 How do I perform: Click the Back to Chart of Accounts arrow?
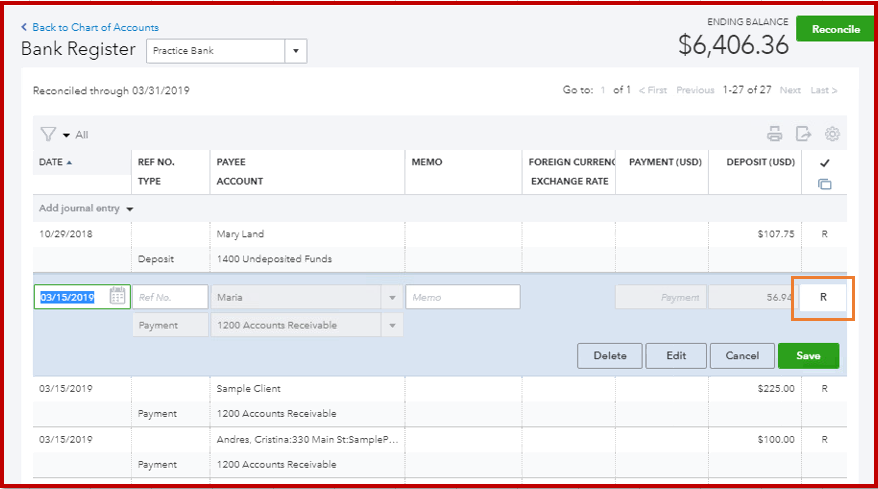pyautogui.click(x=25, y=27)
